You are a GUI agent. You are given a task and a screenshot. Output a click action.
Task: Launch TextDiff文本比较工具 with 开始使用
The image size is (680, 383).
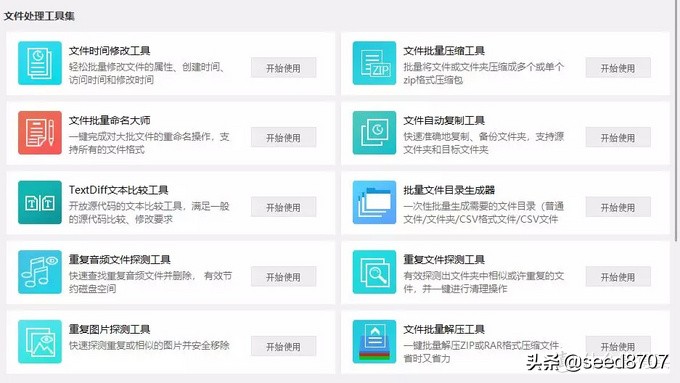[x=283, y=207]
